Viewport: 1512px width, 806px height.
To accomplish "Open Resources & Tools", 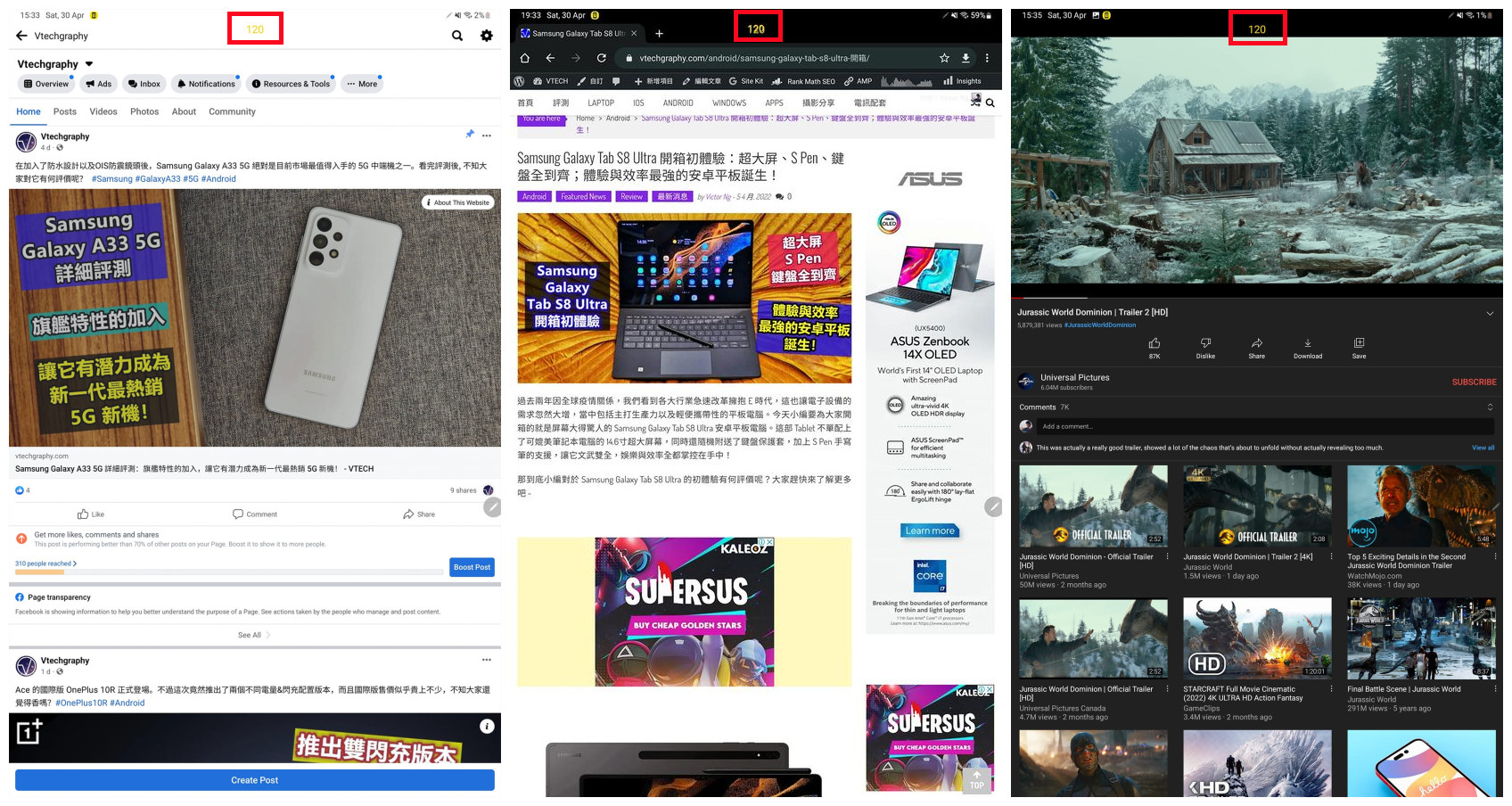I will point(291,84).
